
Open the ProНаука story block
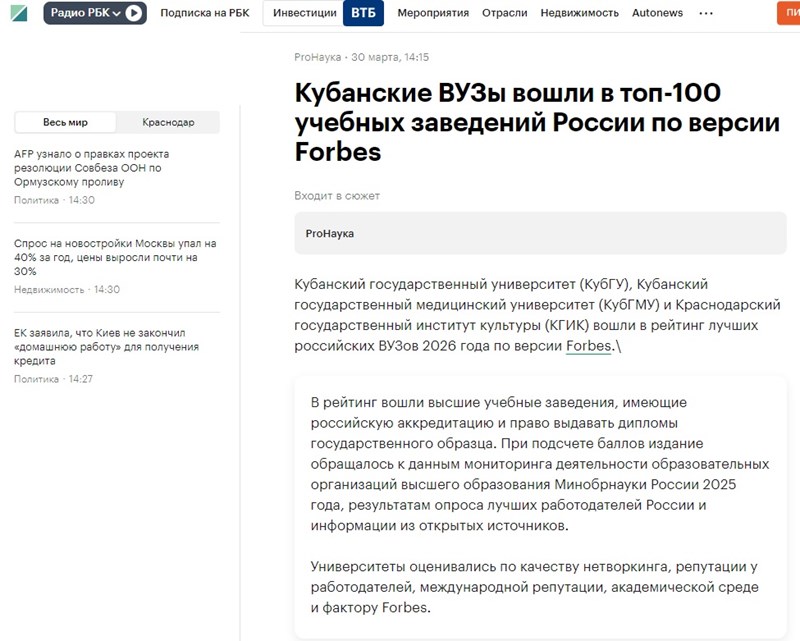pos(540,233)
